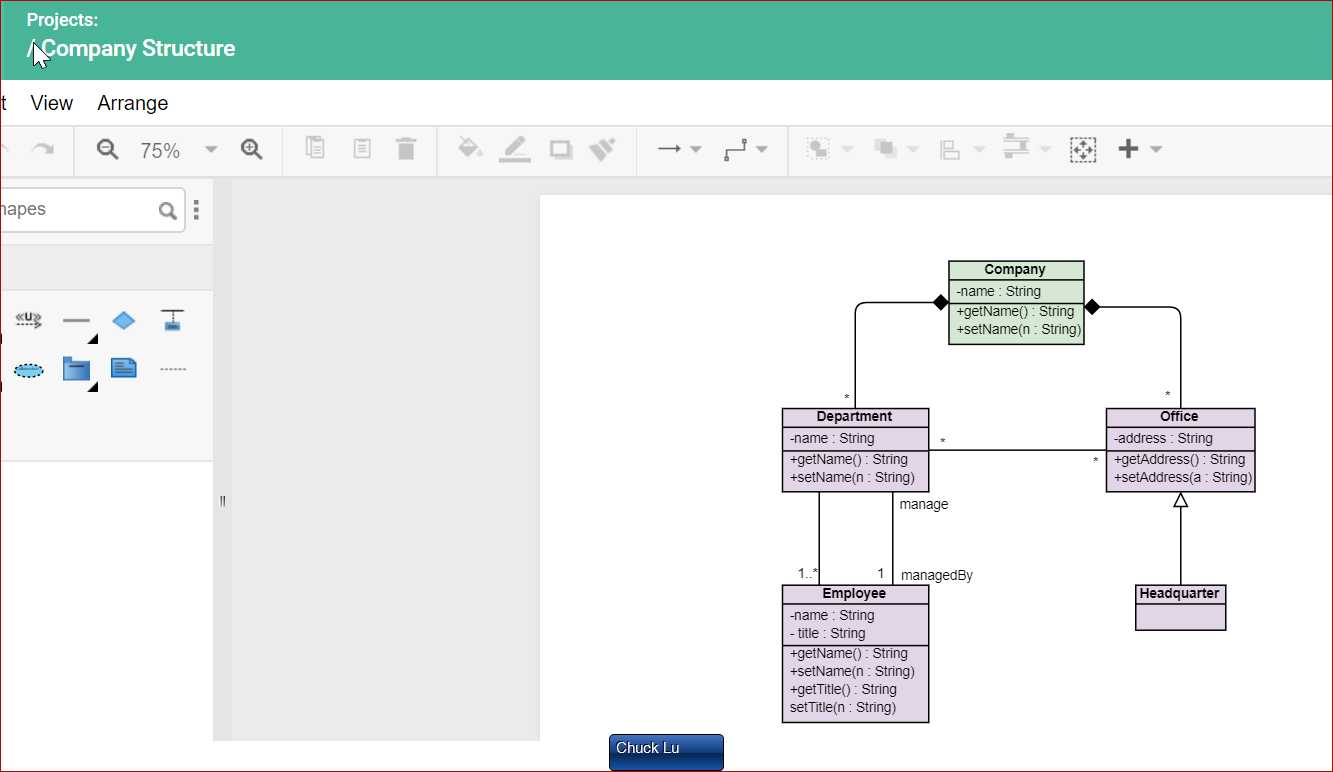Image resolution: width=1333 pixels, height=772 pixels.
Task: Open the three-dot shapes panel options
Action: (x=196, y=210)
